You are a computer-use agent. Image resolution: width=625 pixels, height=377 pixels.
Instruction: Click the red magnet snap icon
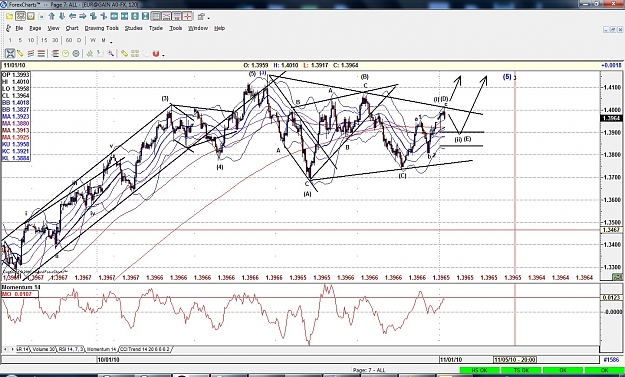[156, 53]
